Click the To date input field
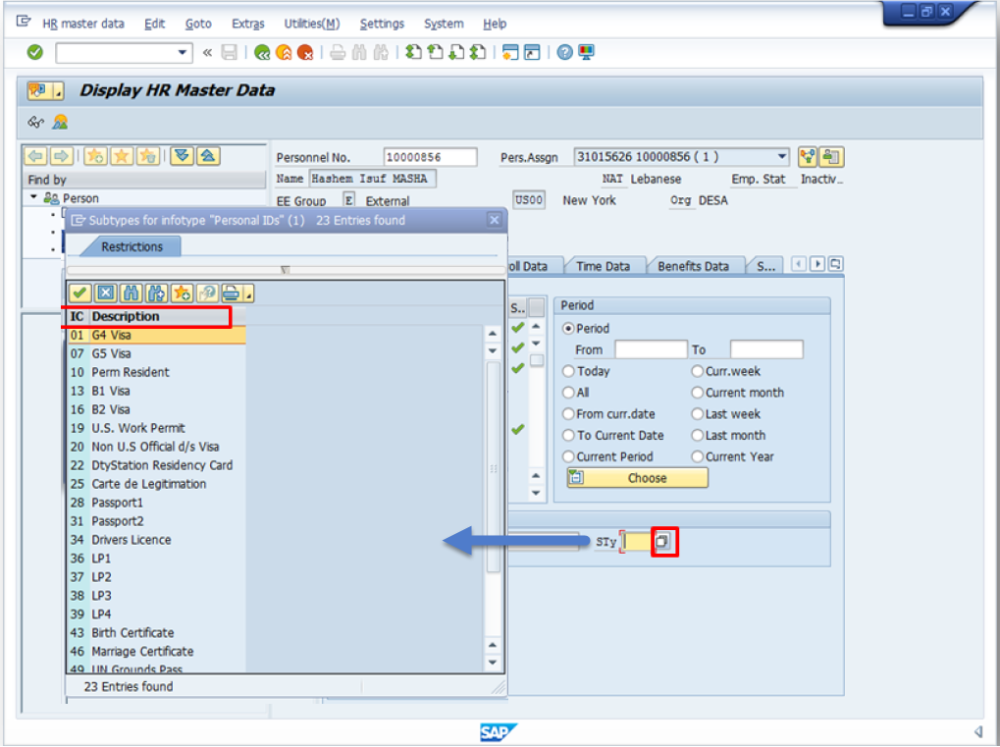Viewport: 1000px width, 747px height. tap(766, 350)
